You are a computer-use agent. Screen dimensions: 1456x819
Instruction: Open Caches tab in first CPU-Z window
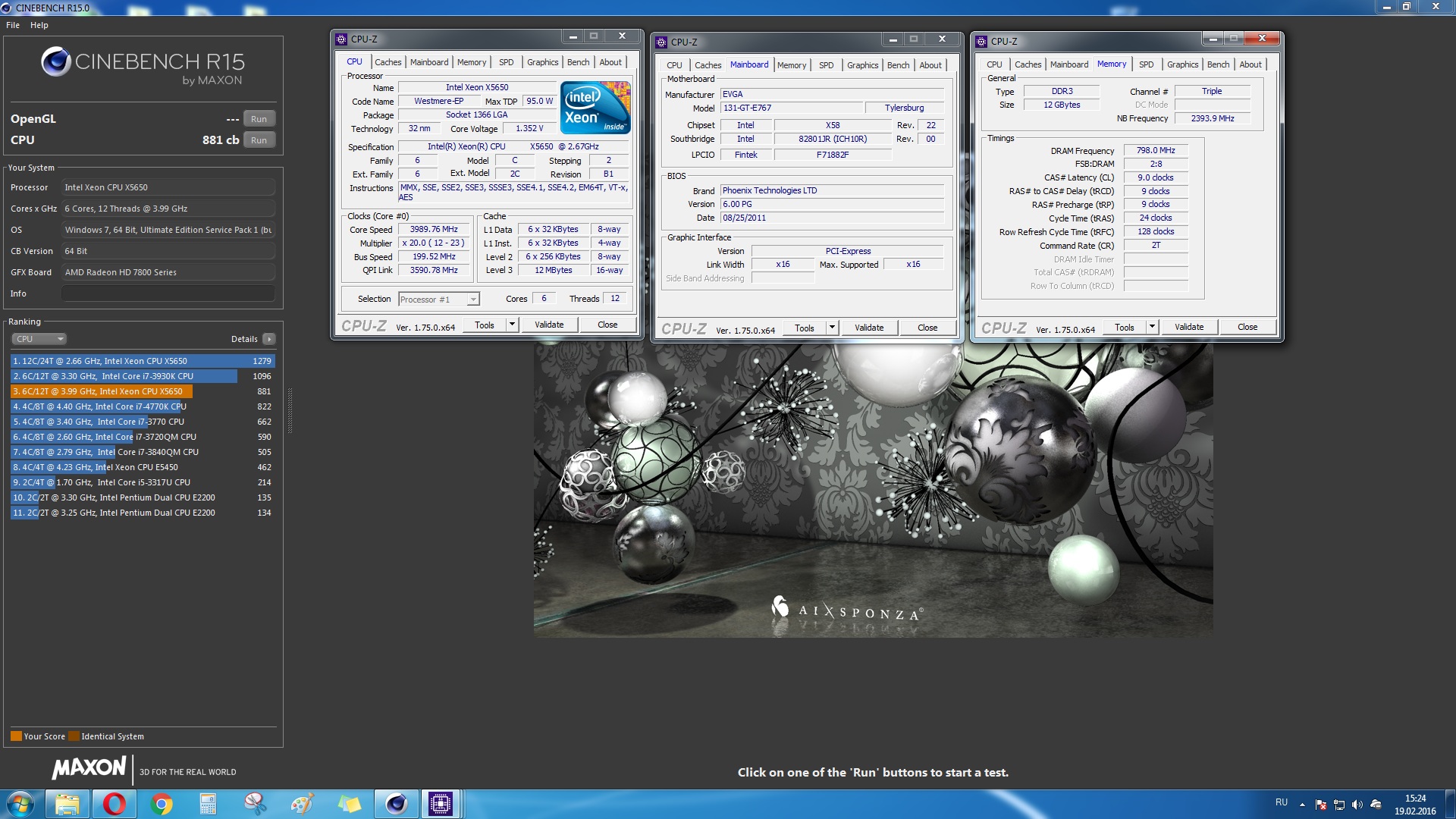click(388, 62)
